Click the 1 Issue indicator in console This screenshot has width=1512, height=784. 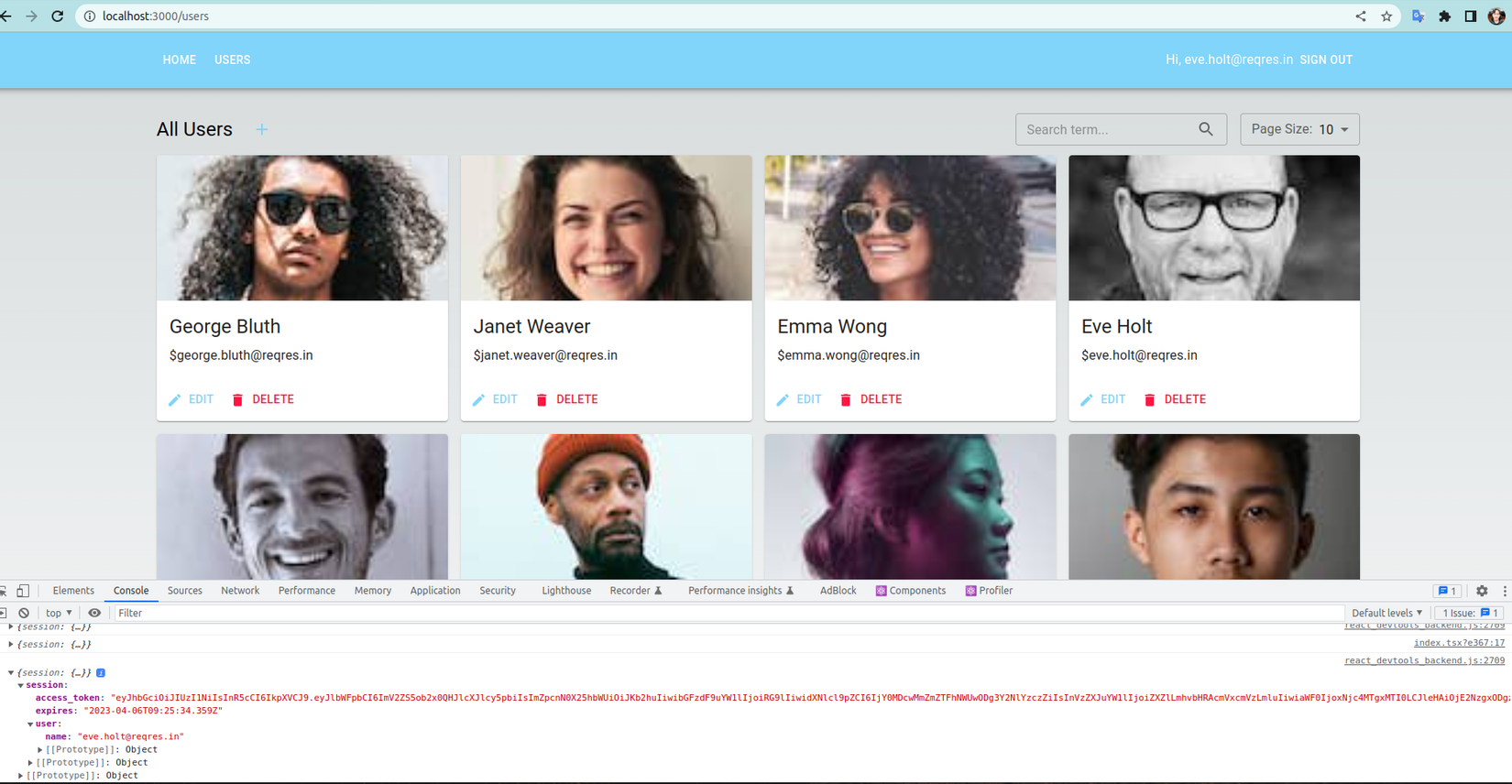[1469, 613]
